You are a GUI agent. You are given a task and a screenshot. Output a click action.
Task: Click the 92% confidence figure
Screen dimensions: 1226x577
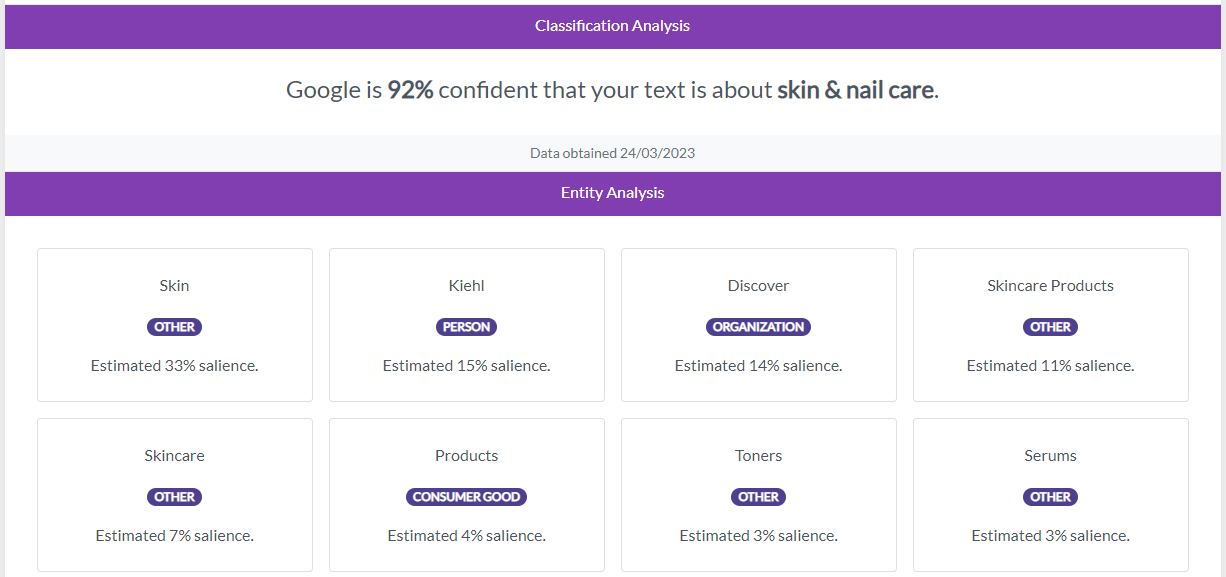point(411,90)
